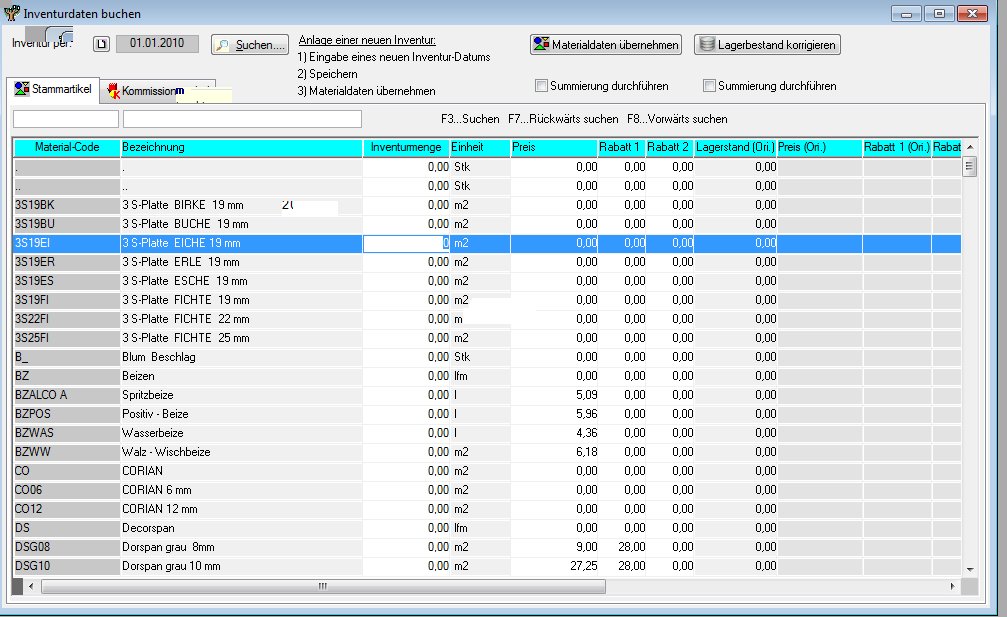Click the new inventory date document icon

[x=100, y=45]
